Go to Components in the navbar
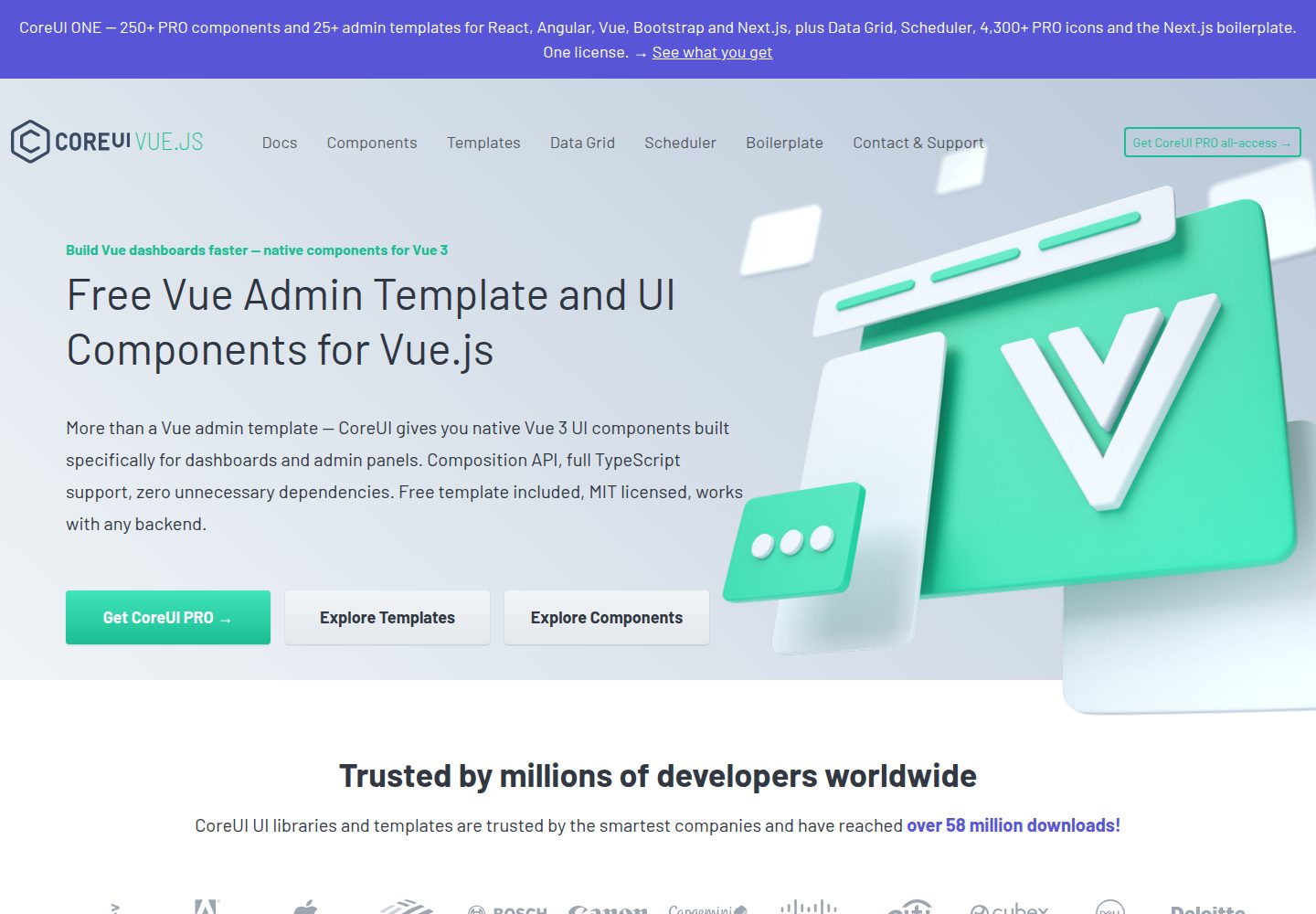This screenshot has width=1316, height=914. (372, 143)
